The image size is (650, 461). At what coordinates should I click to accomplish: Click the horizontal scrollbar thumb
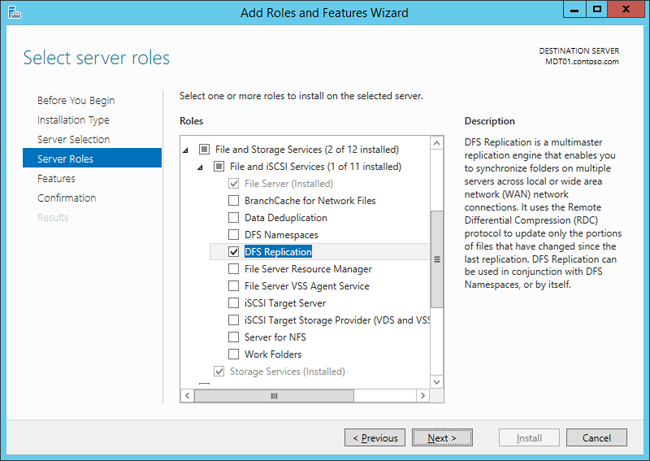pos(273,396)
